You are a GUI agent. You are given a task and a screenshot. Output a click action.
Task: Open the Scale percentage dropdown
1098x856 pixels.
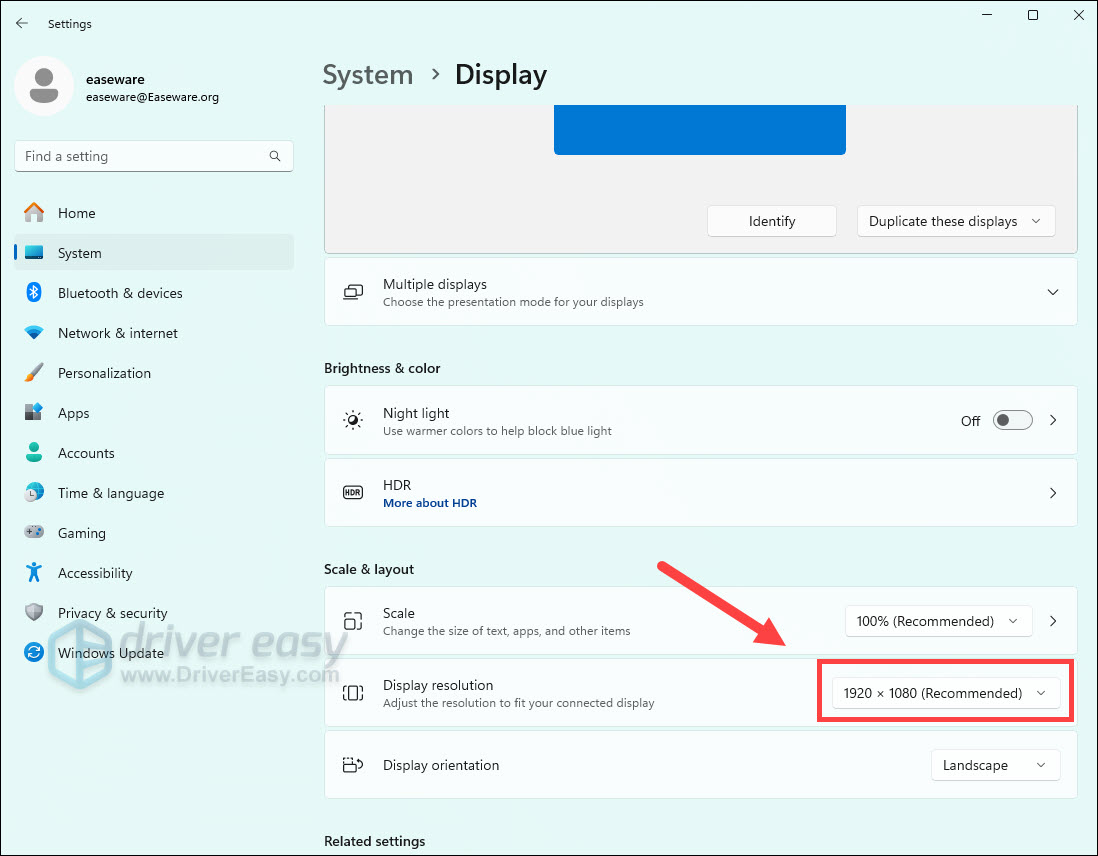(x=937, y=621)
